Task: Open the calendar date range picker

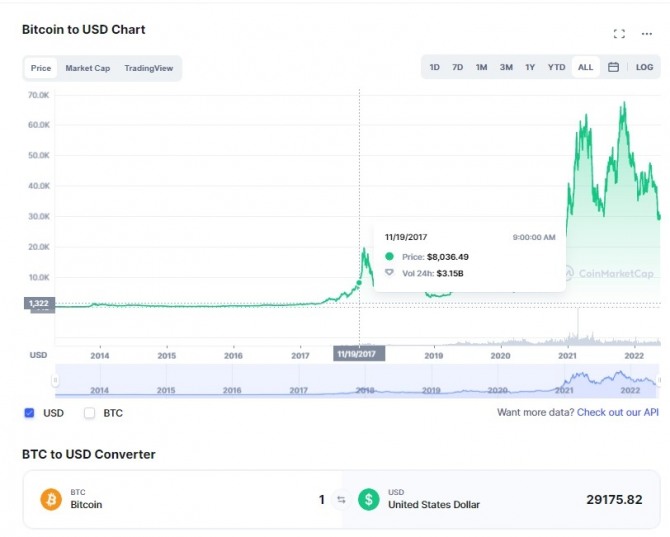Action: point(613,67)
